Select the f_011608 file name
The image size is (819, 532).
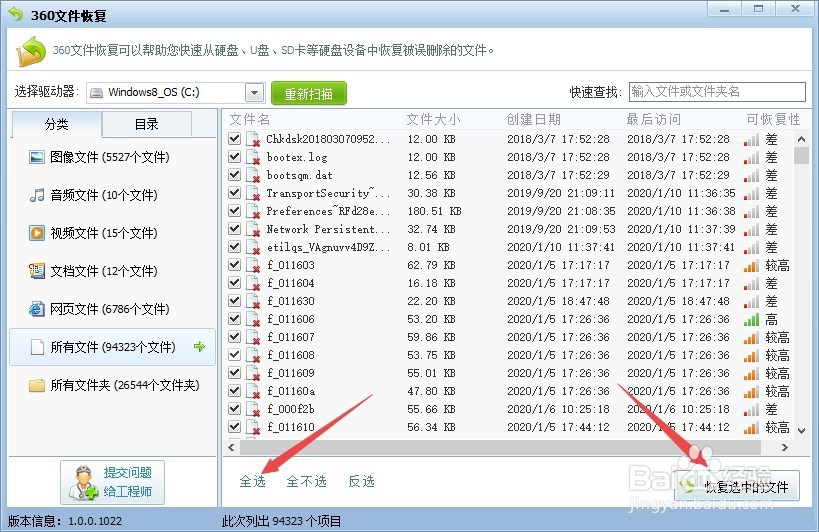[290, 355]
